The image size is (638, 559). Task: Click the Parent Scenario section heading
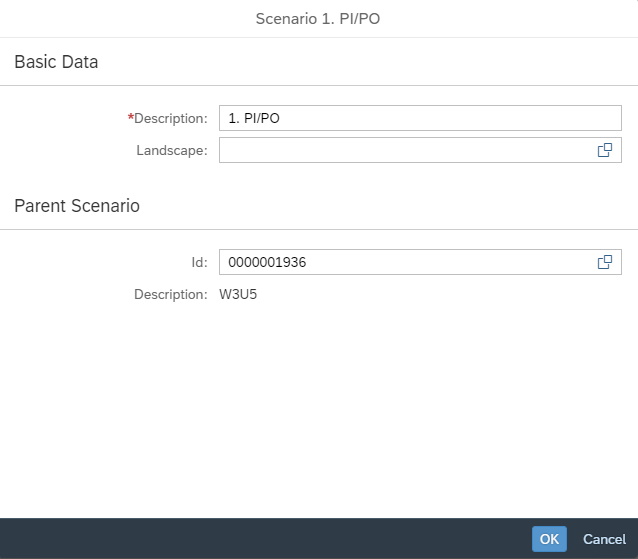(77, 206)
